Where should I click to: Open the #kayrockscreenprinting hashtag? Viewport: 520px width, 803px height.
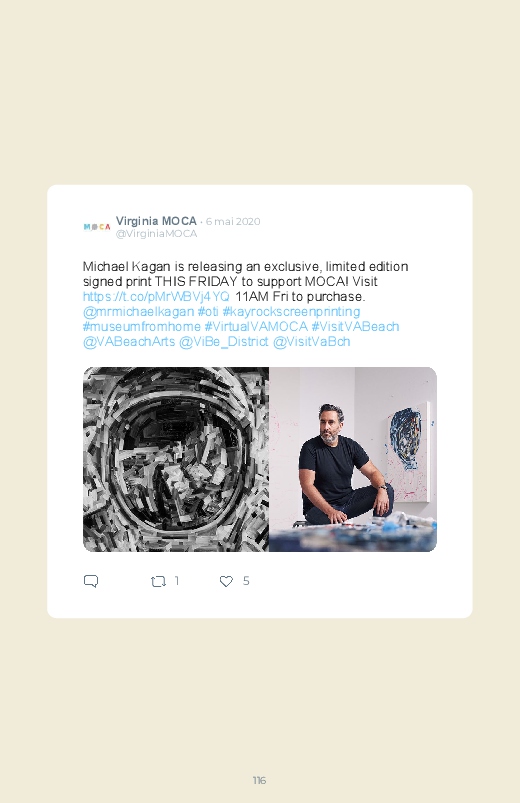(292, 311)
